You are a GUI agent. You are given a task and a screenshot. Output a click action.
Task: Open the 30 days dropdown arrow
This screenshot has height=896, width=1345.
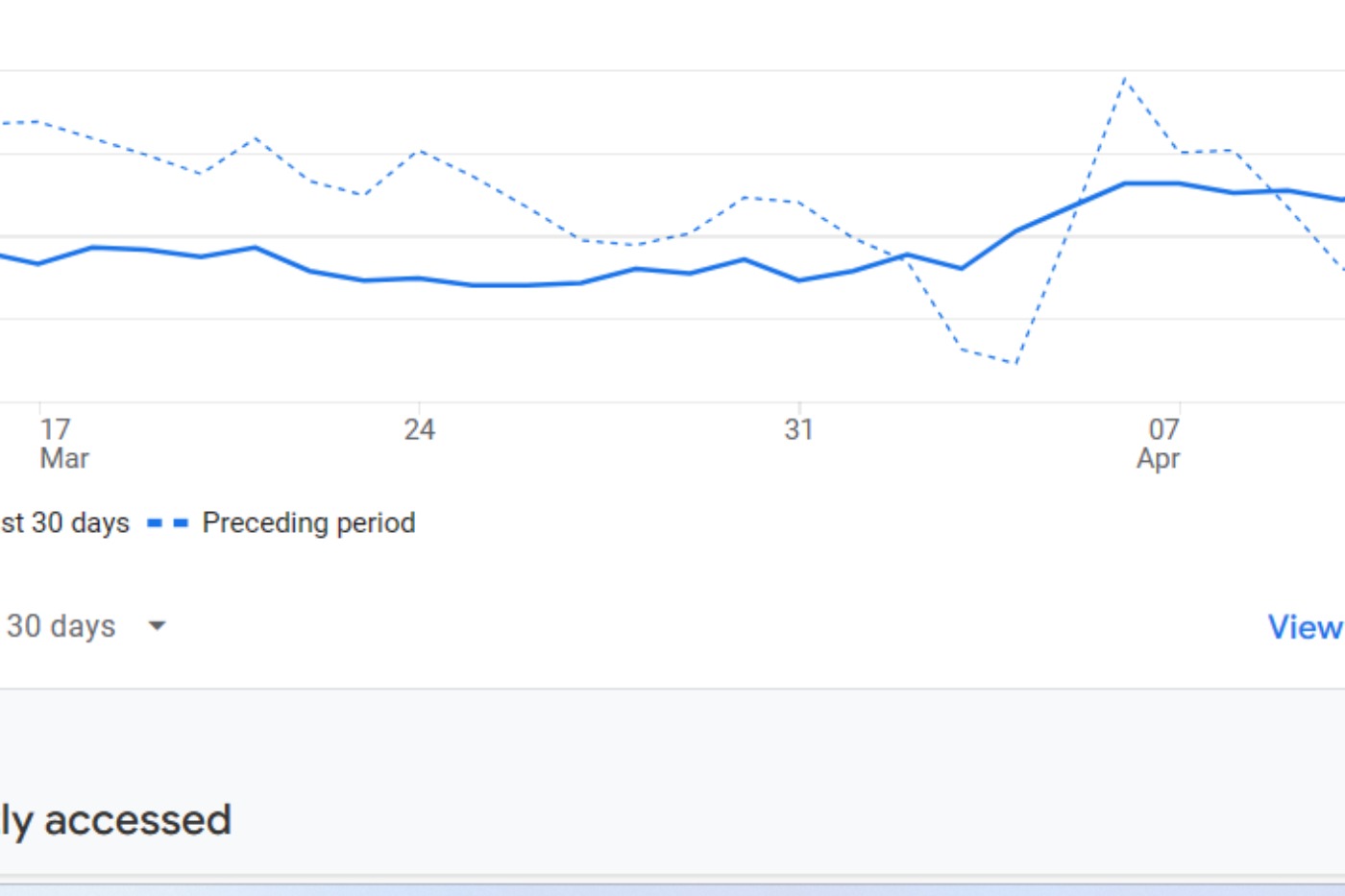coord(157,626)
